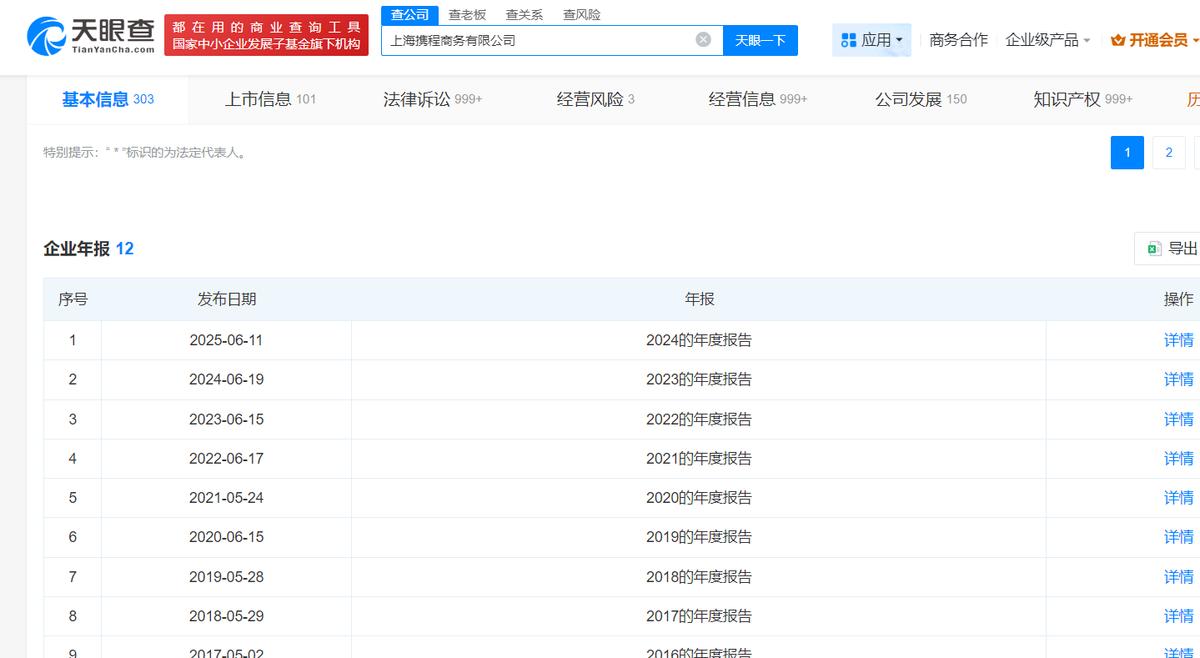Viewport: 1200px width, 658px height.
Task: Expand the 企业级产品 dropdown
Action: (x=1048, y=38)
